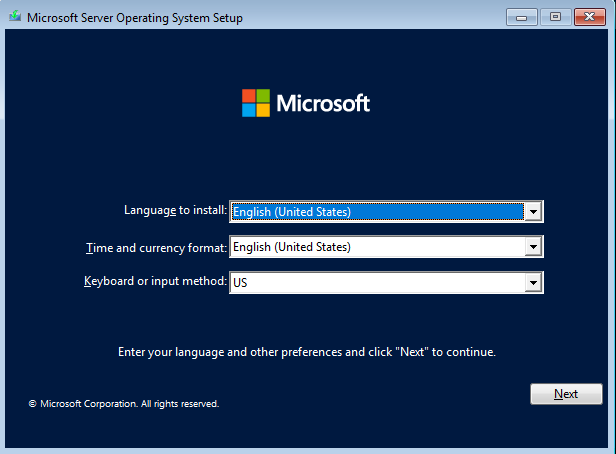The image size is (616, 454).
Task: Click the 'Keyboard or input method:' label
Action: pos(156,281)
